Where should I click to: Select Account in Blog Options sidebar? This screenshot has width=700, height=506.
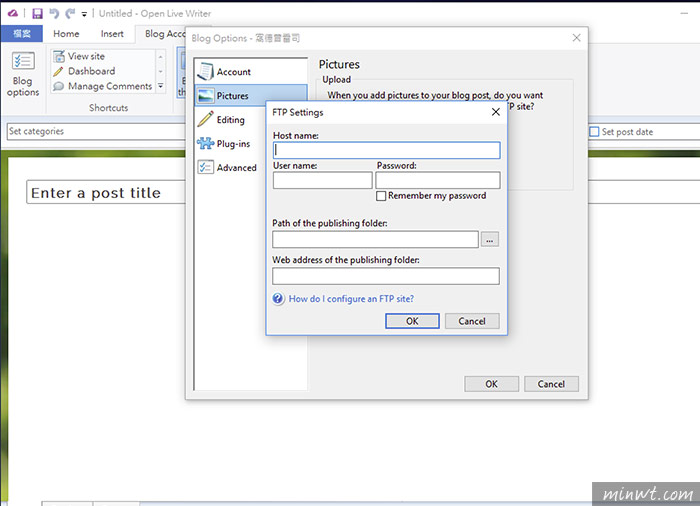pyautogui.click(x=251, y=71)
